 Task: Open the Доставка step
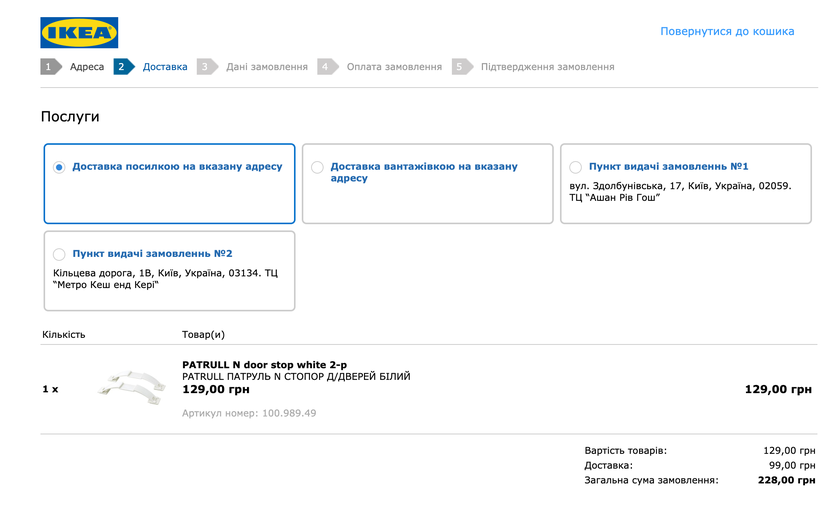tap(165, 67)
